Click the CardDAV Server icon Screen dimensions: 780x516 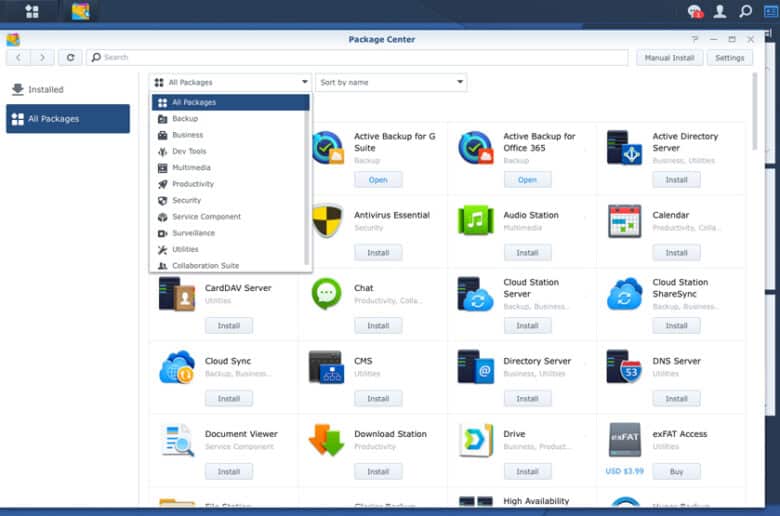point(177,294)
